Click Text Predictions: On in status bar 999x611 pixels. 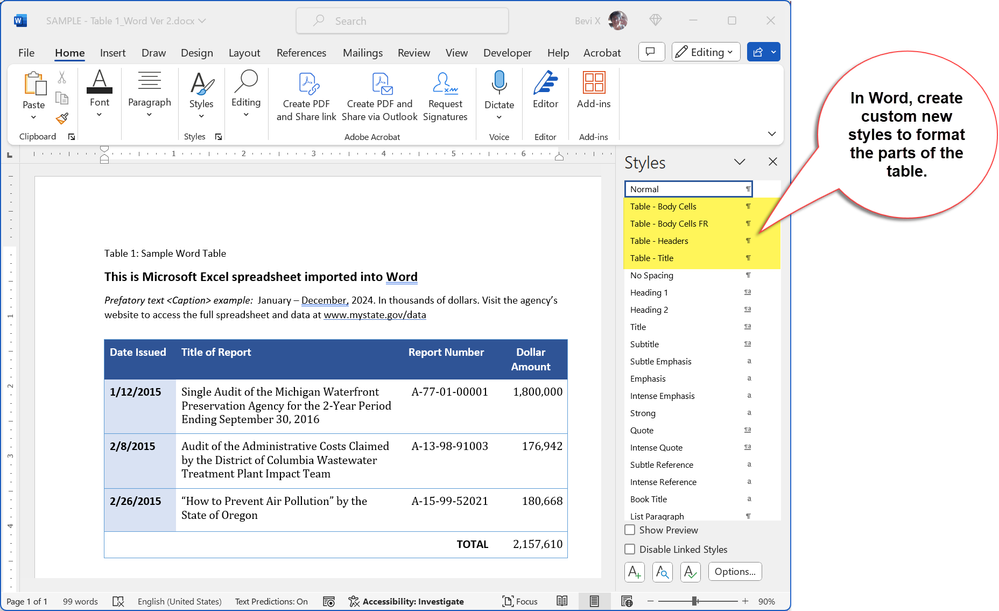[x=271, y=601]
